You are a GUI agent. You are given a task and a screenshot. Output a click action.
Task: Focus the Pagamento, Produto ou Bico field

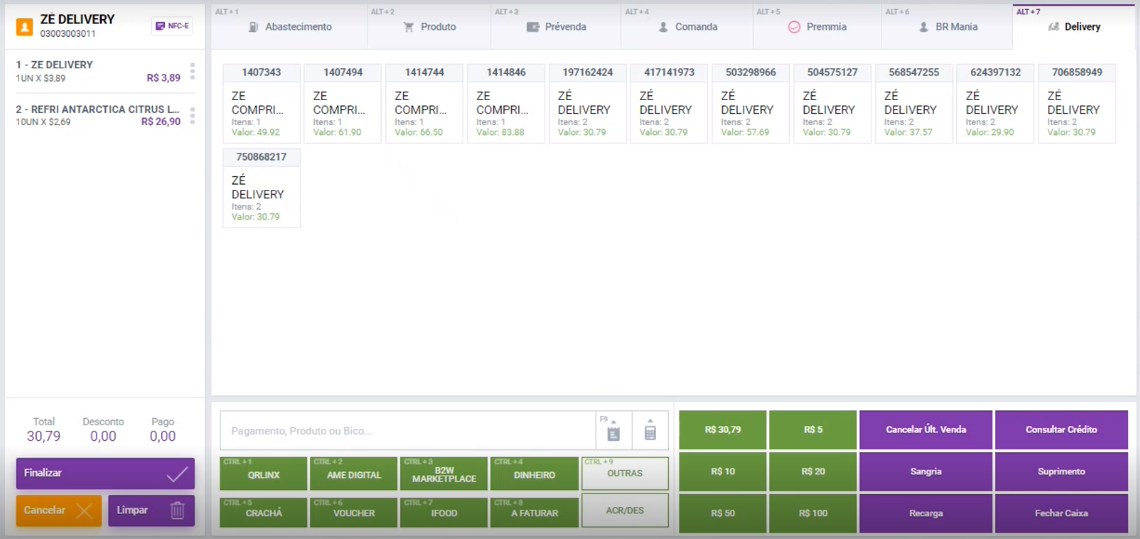pyautogui.click(x=408, y=431)
